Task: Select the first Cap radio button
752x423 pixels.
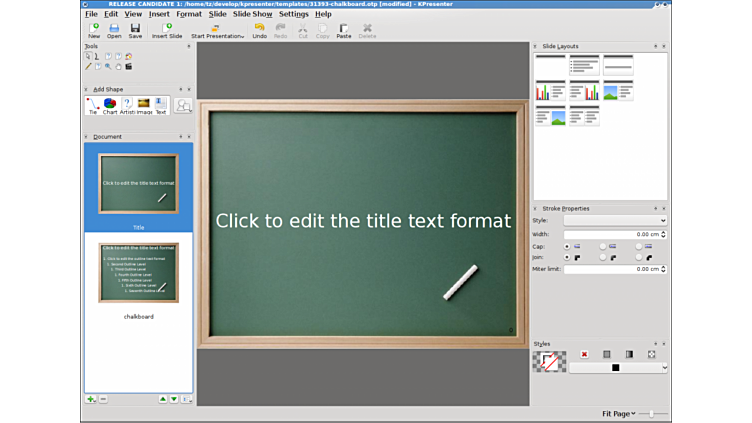Action: pos(568,246)
